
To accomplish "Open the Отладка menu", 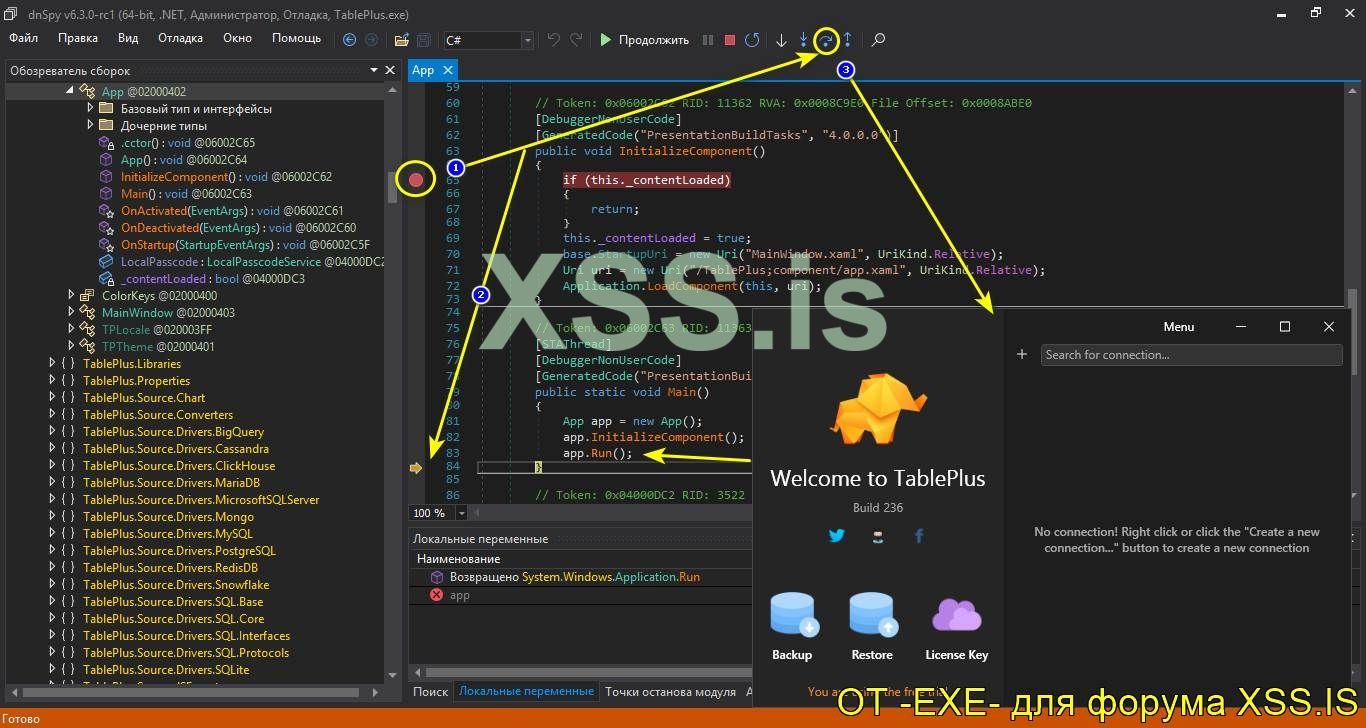I will (x=180, y=38).
